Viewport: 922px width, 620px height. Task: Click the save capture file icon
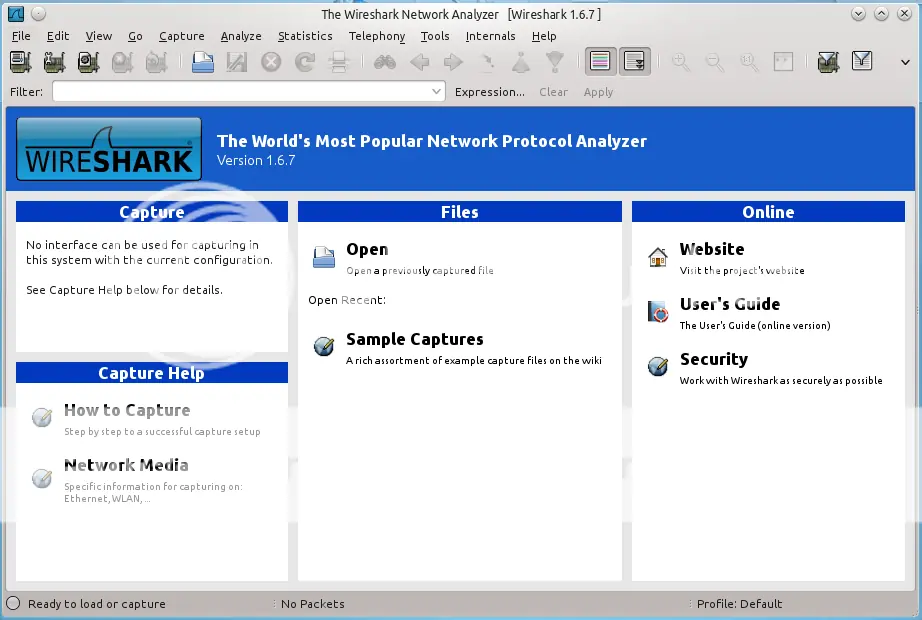(x=236, y=62)
